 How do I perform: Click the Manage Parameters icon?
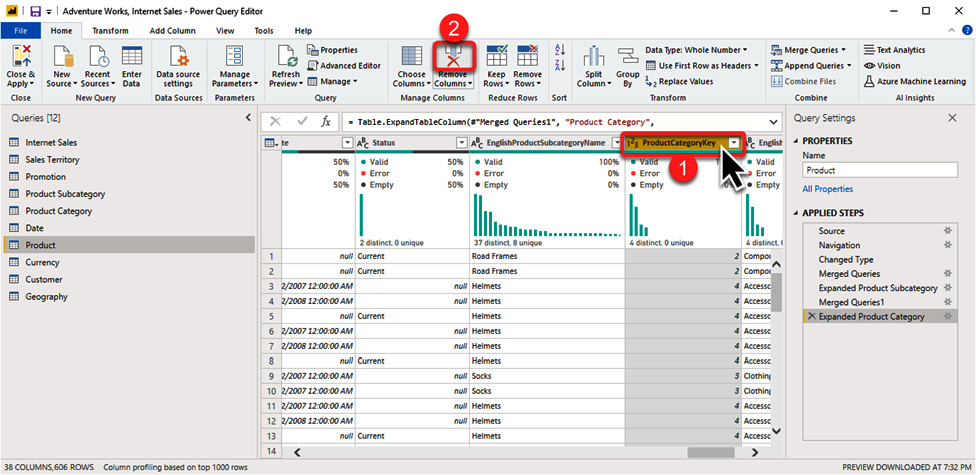coord(235,57)
